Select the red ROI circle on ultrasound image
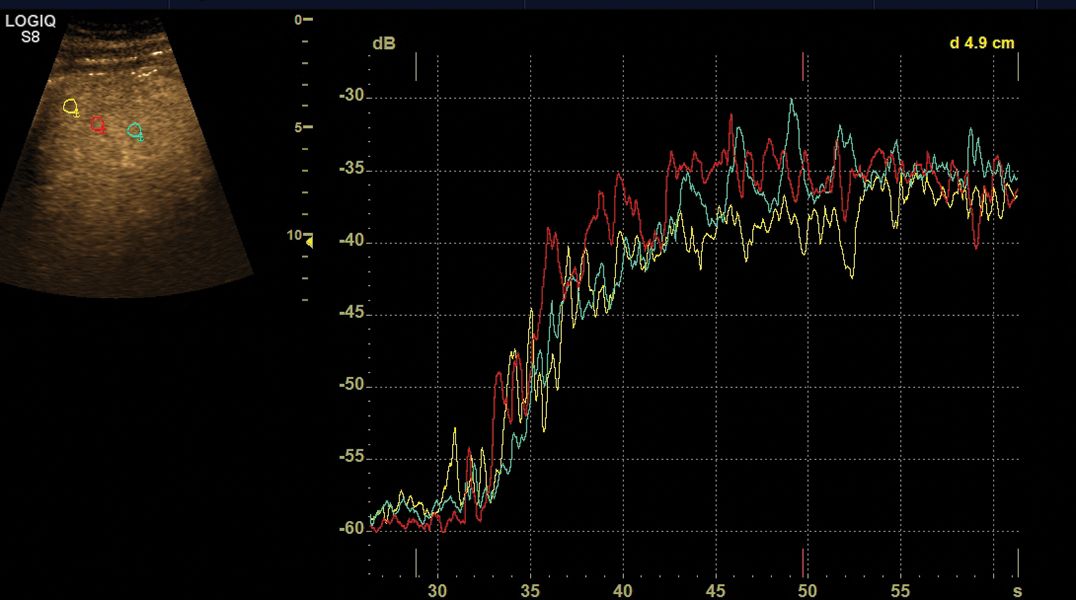This screenshot has width=1076, height=600. point(97,124)
